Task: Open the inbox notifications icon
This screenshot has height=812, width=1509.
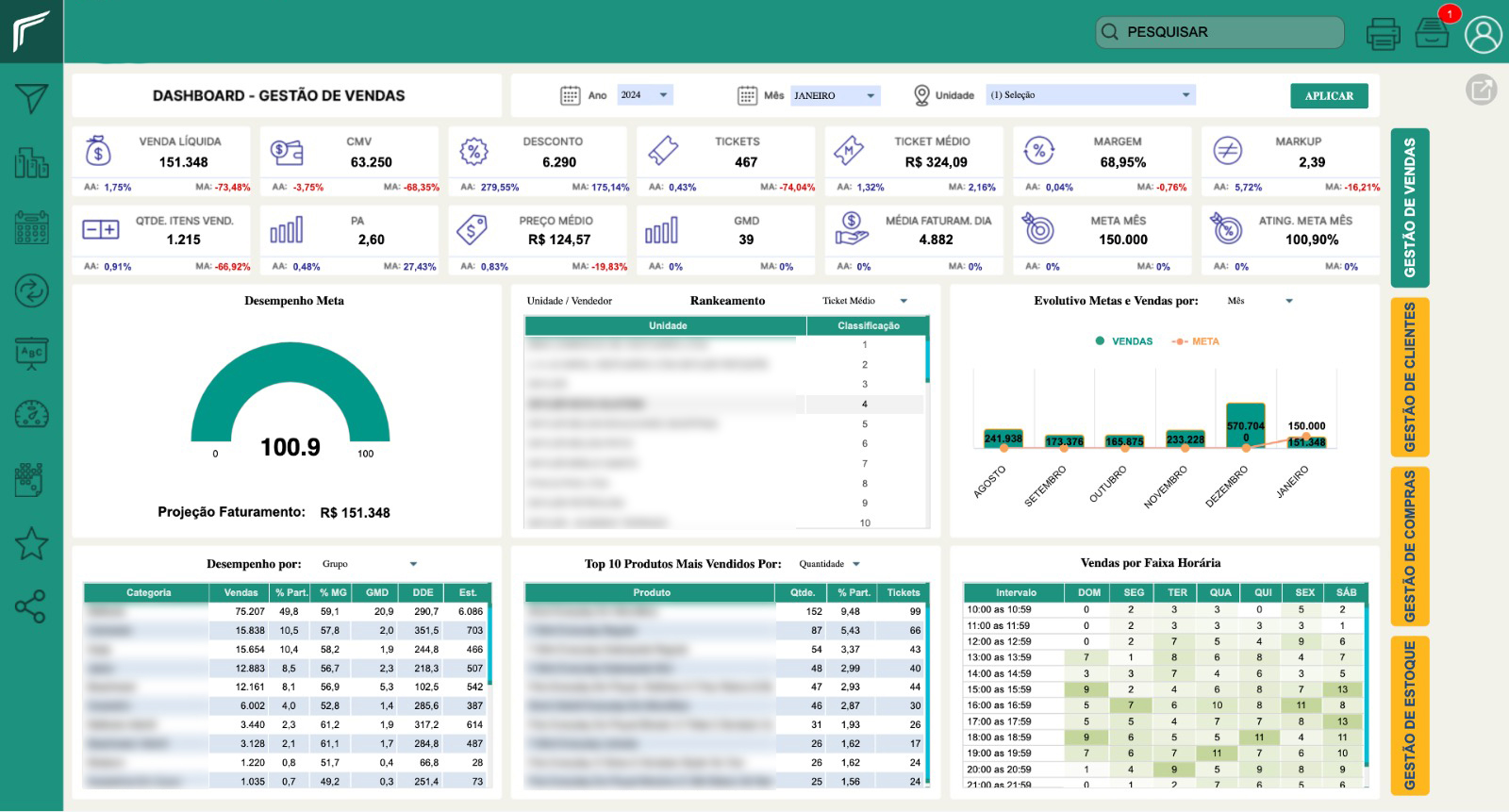Action: 1432,33
